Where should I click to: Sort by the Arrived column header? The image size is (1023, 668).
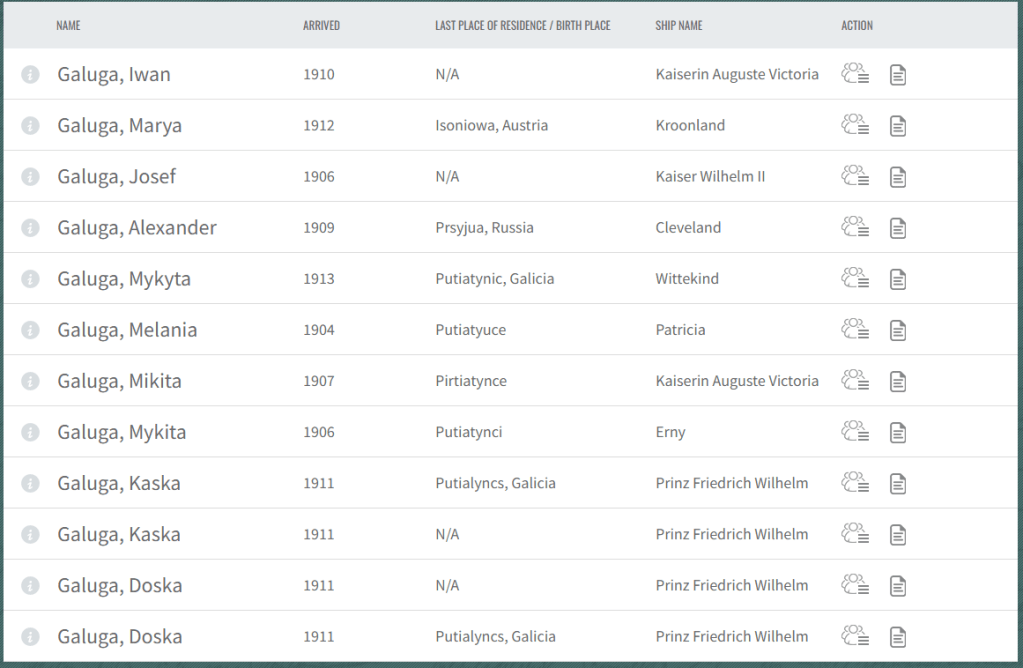(x=321, y=25)
